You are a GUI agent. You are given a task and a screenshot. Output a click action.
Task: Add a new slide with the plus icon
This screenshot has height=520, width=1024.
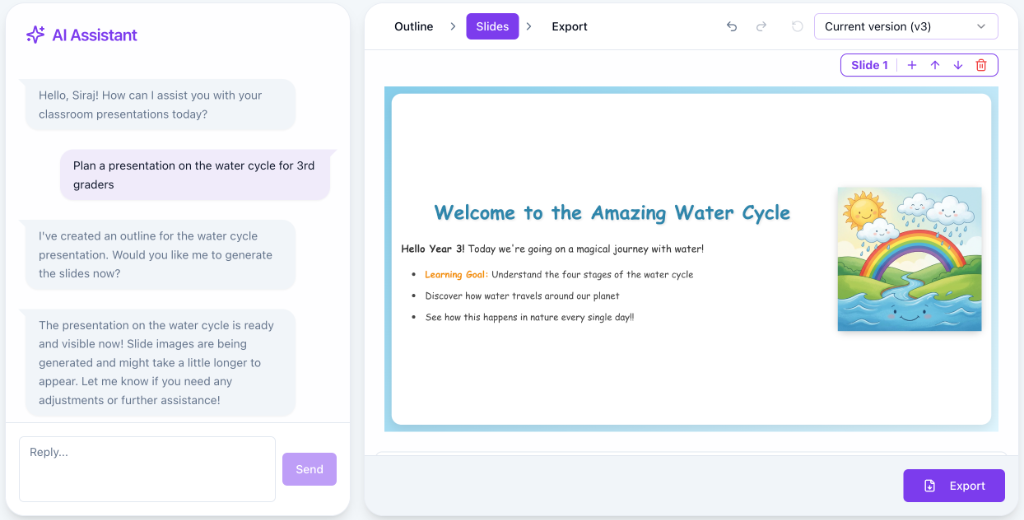[912, 65]
